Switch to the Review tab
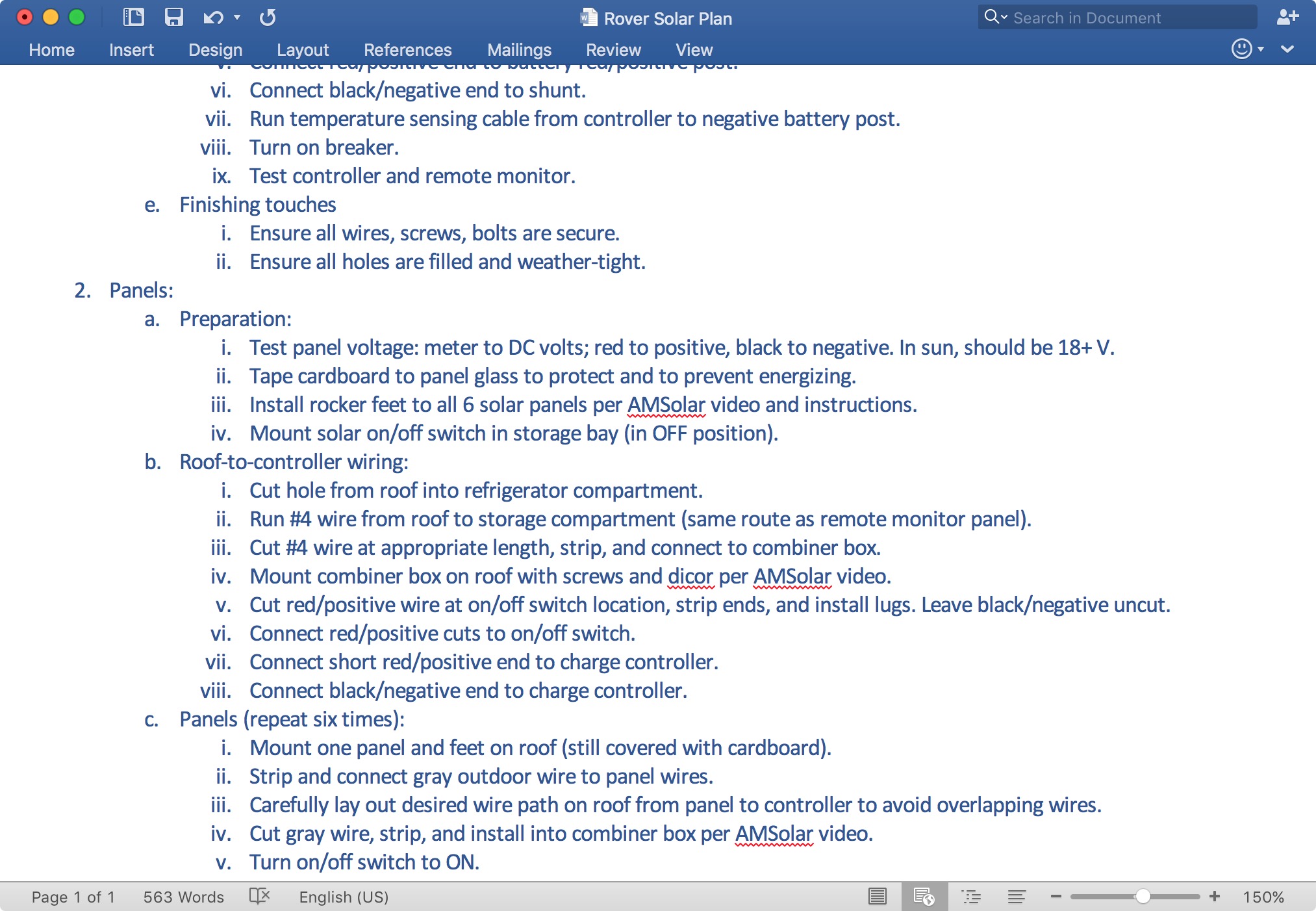Image resolution: width=1316 pixels, height=911 pixels. [613, 50]
